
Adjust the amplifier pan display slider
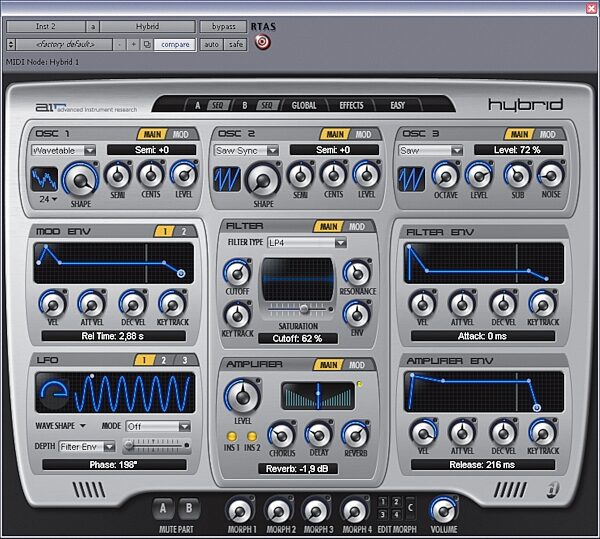coord(318,396)
